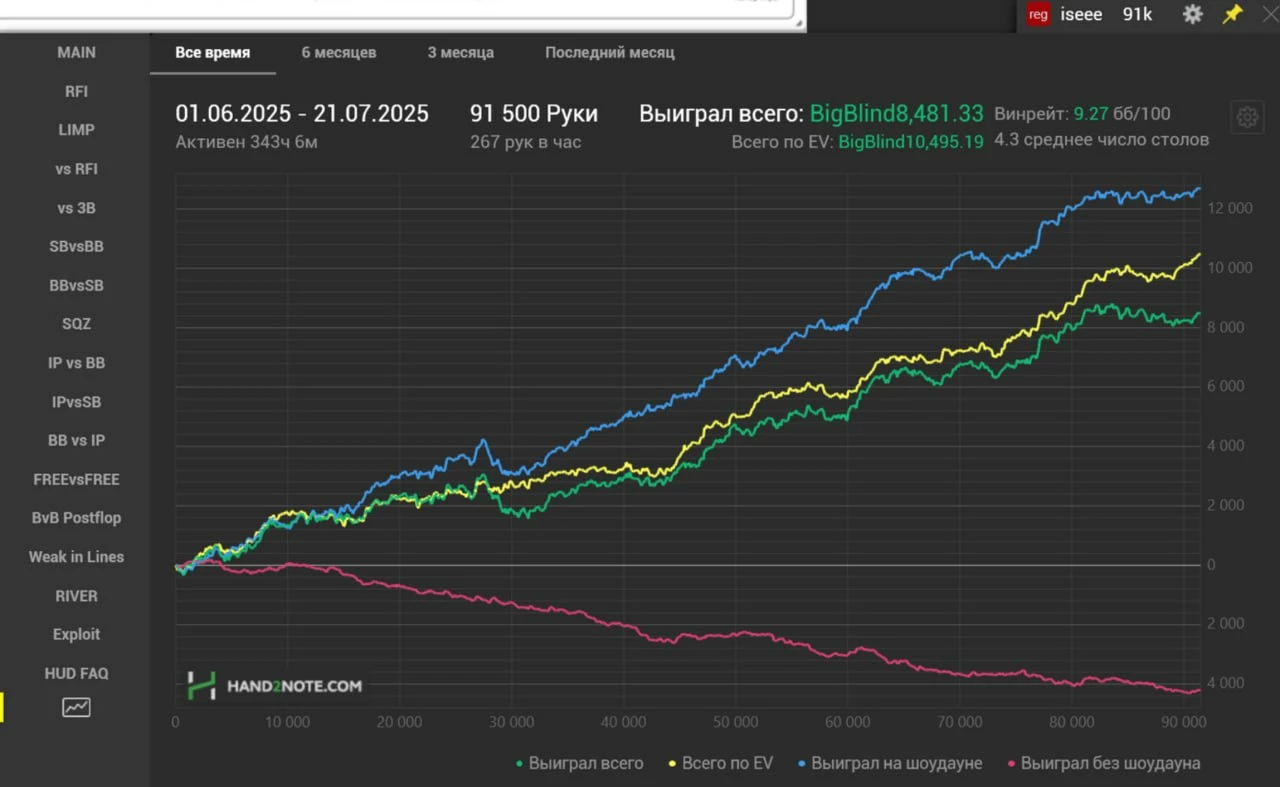1280x787 pixels.
Task: Click the red reg player badge
Action: (1038, 14)
